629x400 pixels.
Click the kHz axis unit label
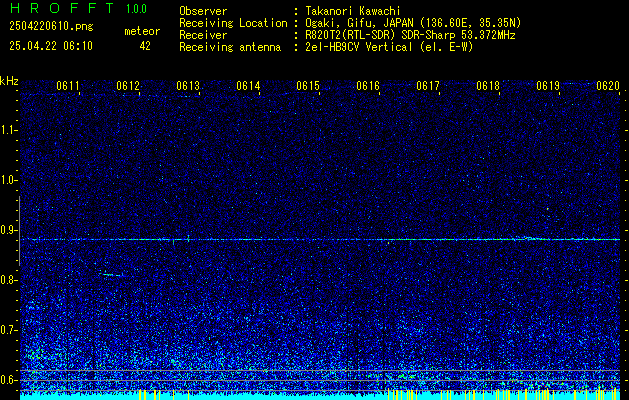(9, 81)
